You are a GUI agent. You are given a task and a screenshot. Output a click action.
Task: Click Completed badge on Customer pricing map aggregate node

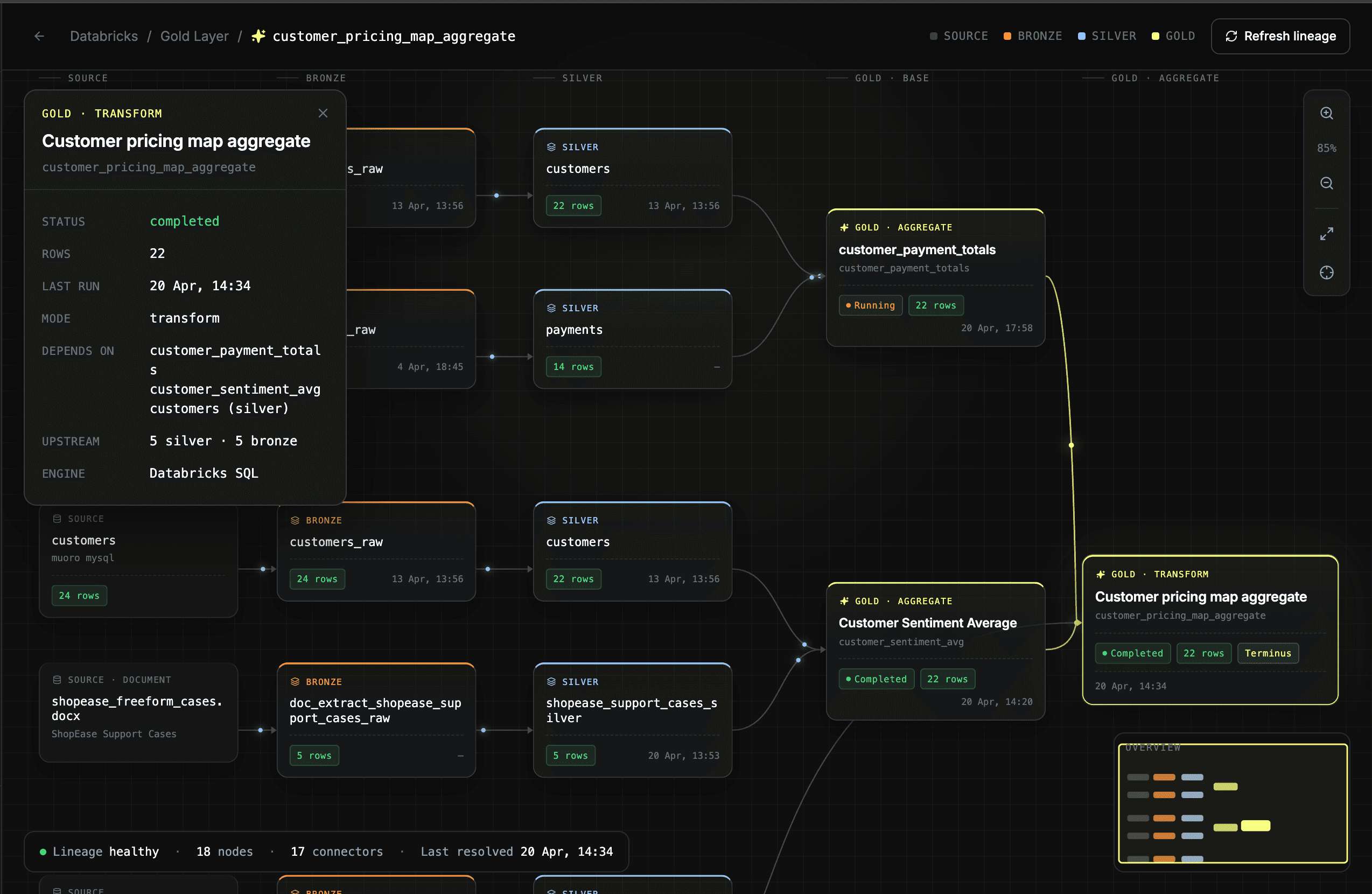point(1132,653)
